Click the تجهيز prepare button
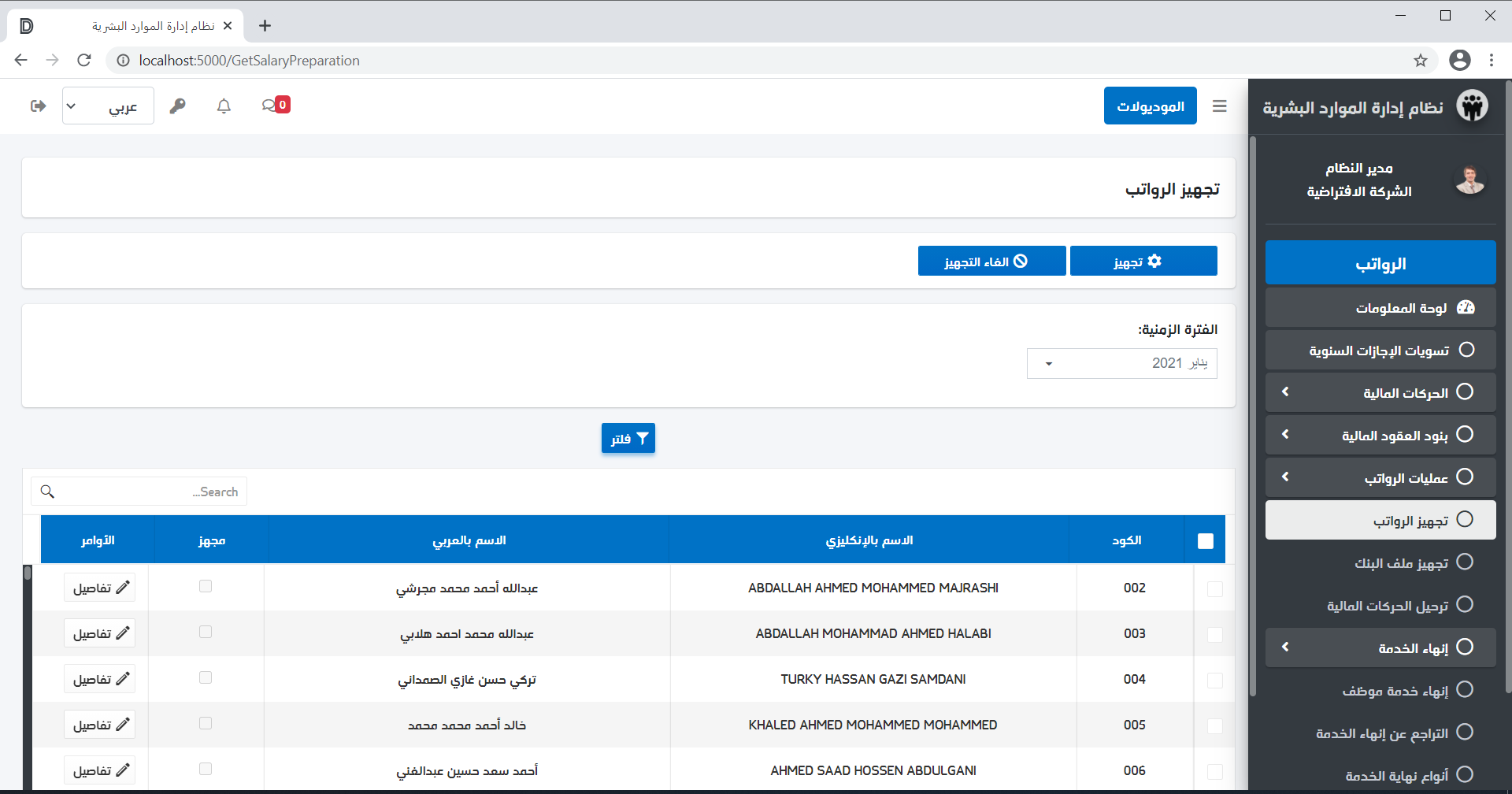The image size is (1512, 794). 1143,262
